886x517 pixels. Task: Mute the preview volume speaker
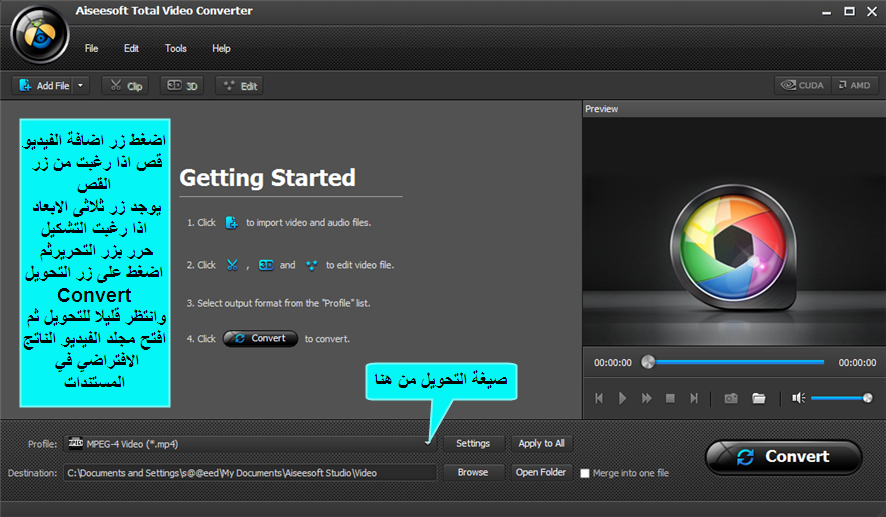click(798, 398)
